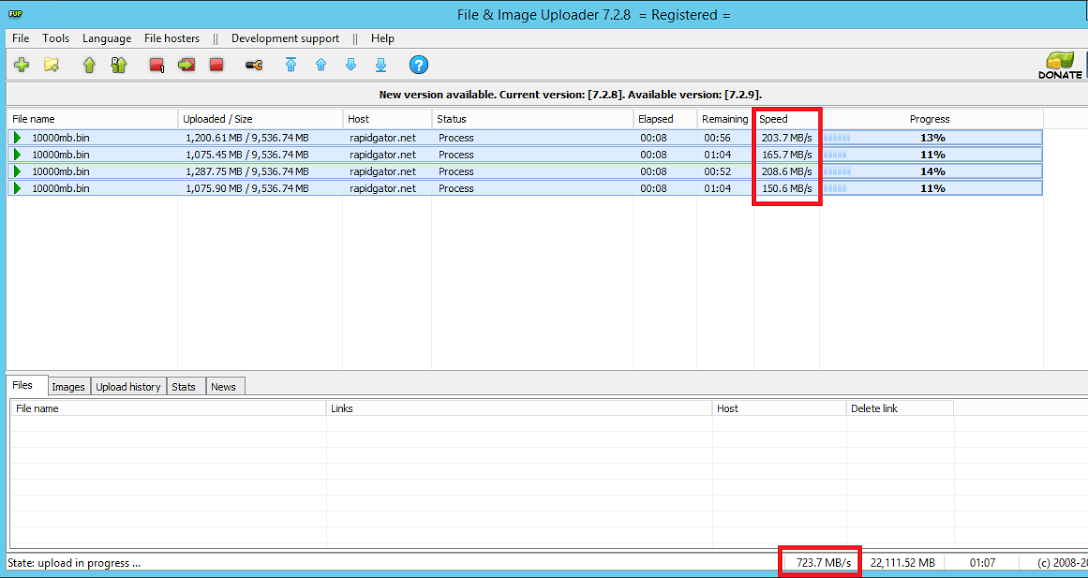Open the Development support menu

(x=285, y=38)
